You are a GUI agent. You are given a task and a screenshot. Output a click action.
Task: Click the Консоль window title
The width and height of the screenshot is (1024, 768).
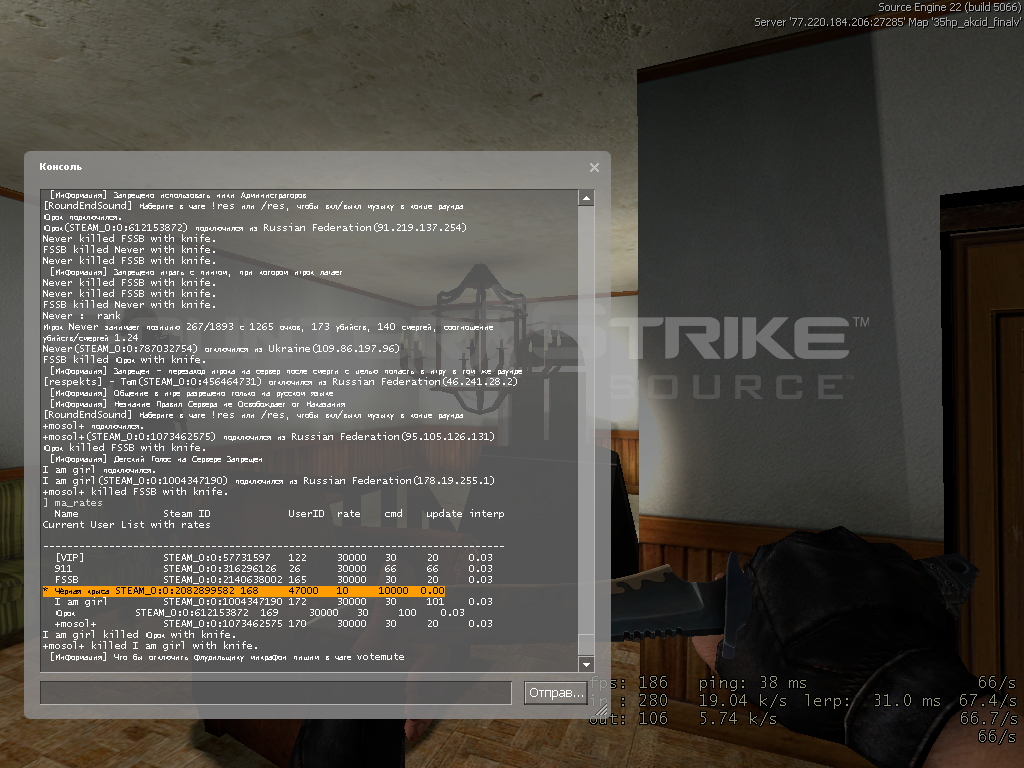61,167
